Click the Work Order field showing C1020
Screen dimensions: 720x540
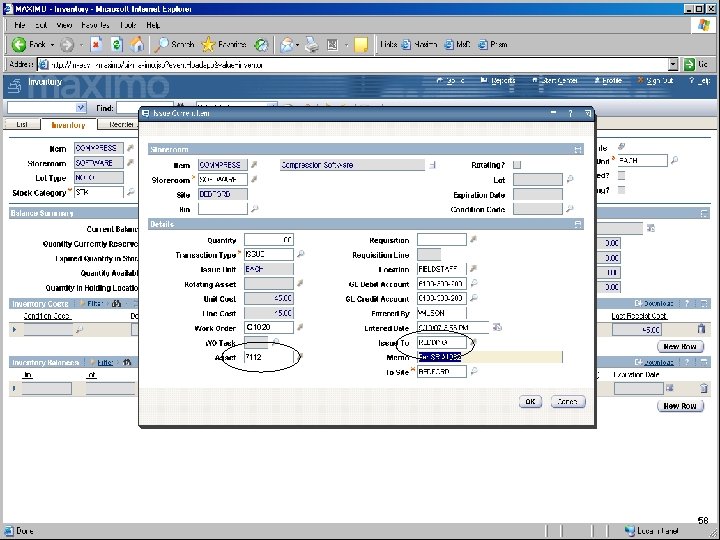[269, 327]
